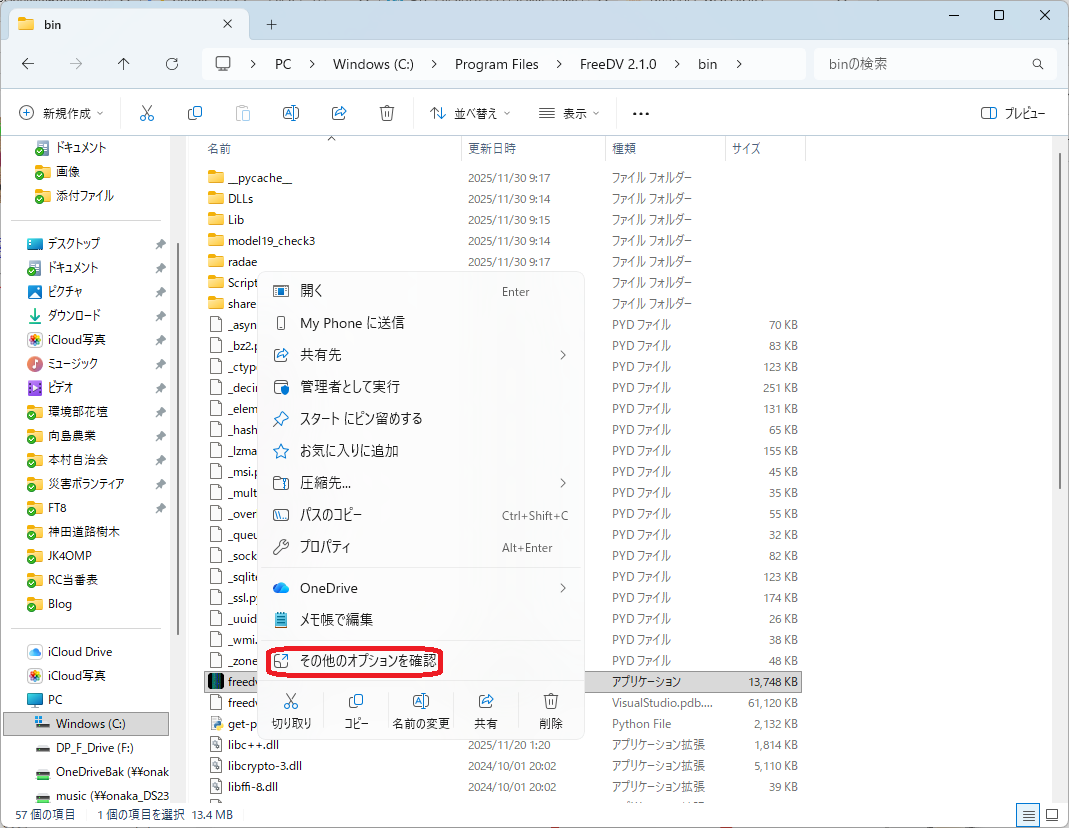Open iCloud Drive in the sidebar

(x=80, y=652)
